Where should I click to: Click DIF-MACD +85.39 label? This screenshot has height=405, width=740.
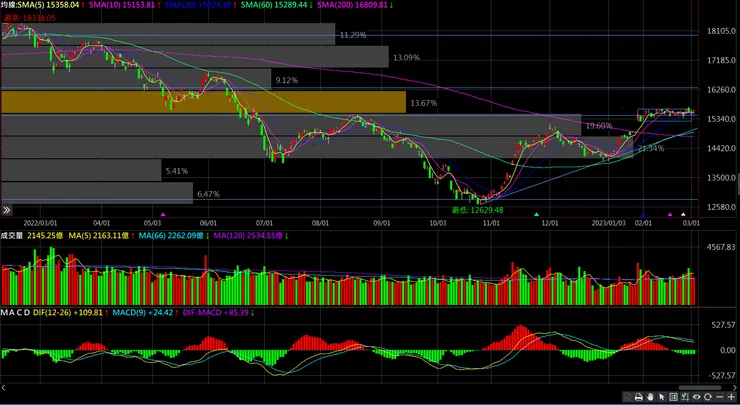click(x=215, y=312)
